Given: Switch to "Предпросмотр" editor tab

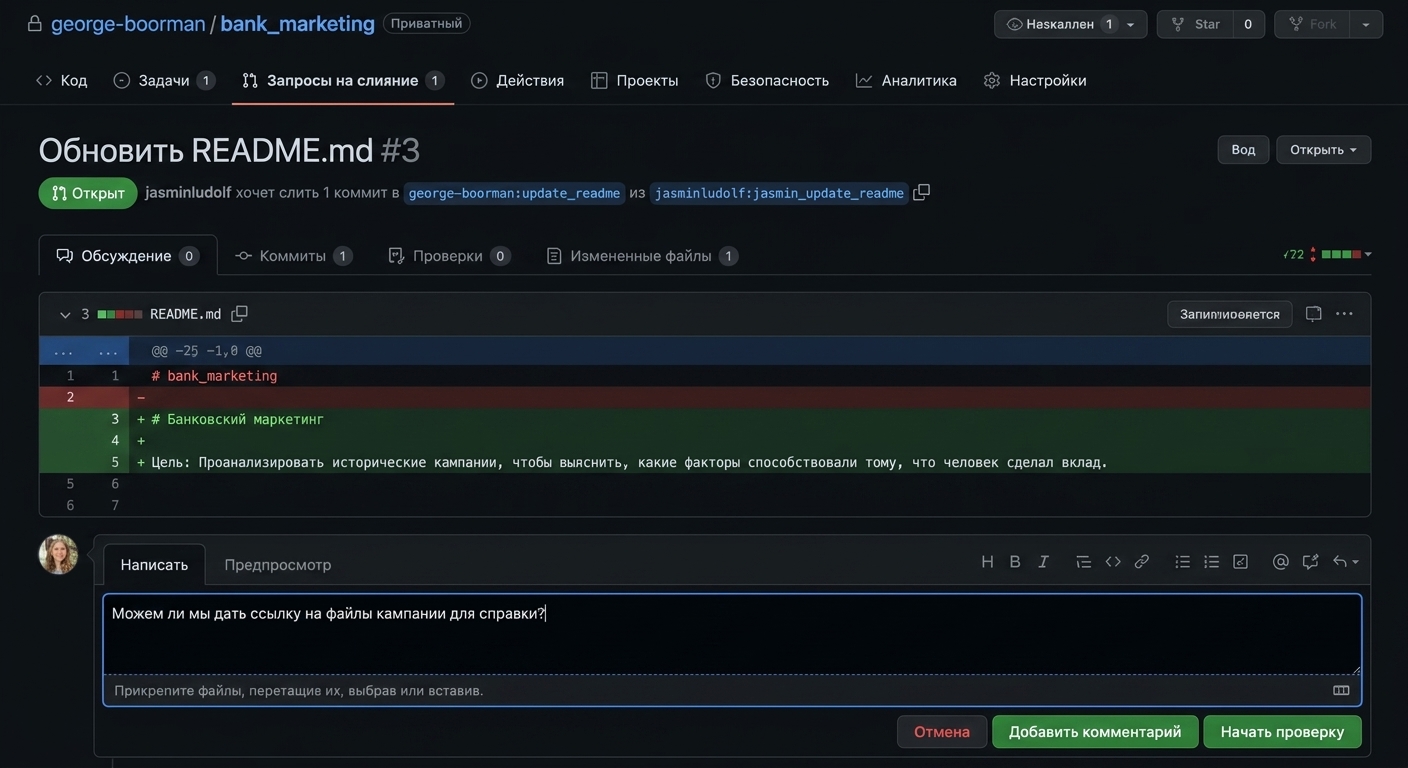Looking at the screenshot, I should (277, 565).
